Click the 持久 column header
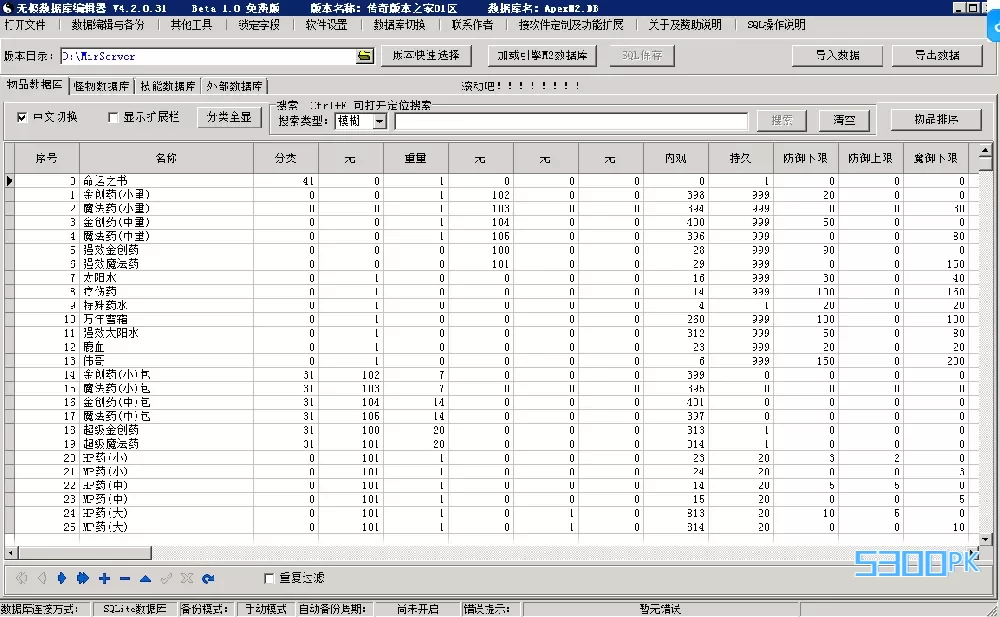This screenshot has width=1000, height=617. [x=740, y=158]
